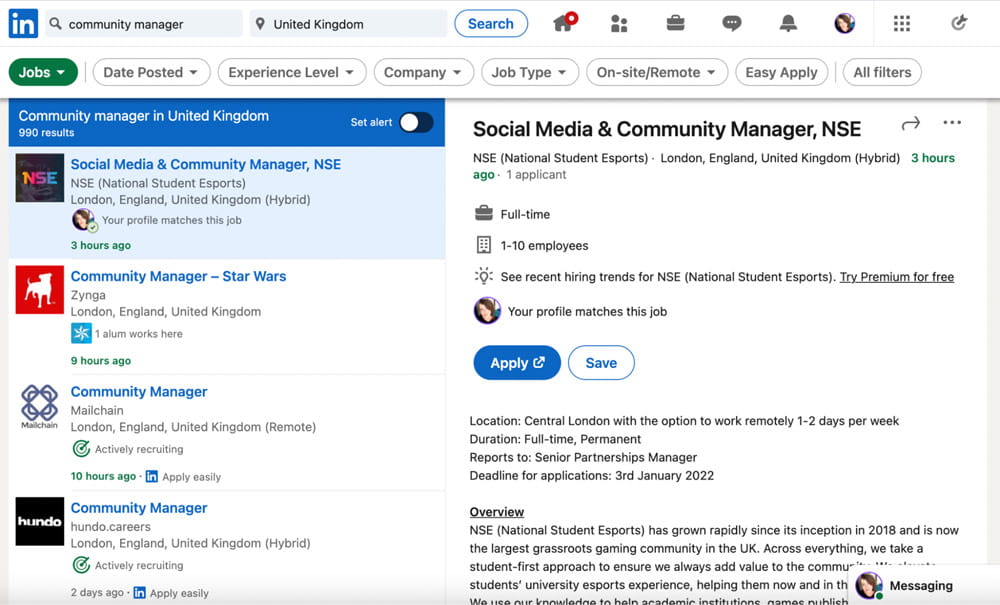Open the Jobs briefcase icon
The image size is (1000, 605).
(675, 22)
